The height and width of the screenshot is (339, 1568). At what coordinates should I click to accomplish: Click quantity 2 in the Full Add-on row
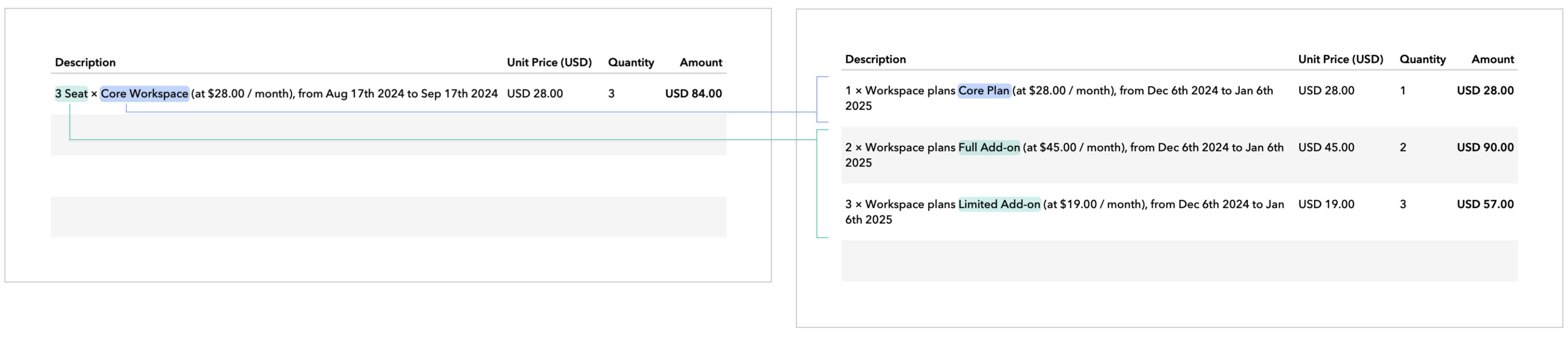pyautogui.click(x=1403, y=147)
